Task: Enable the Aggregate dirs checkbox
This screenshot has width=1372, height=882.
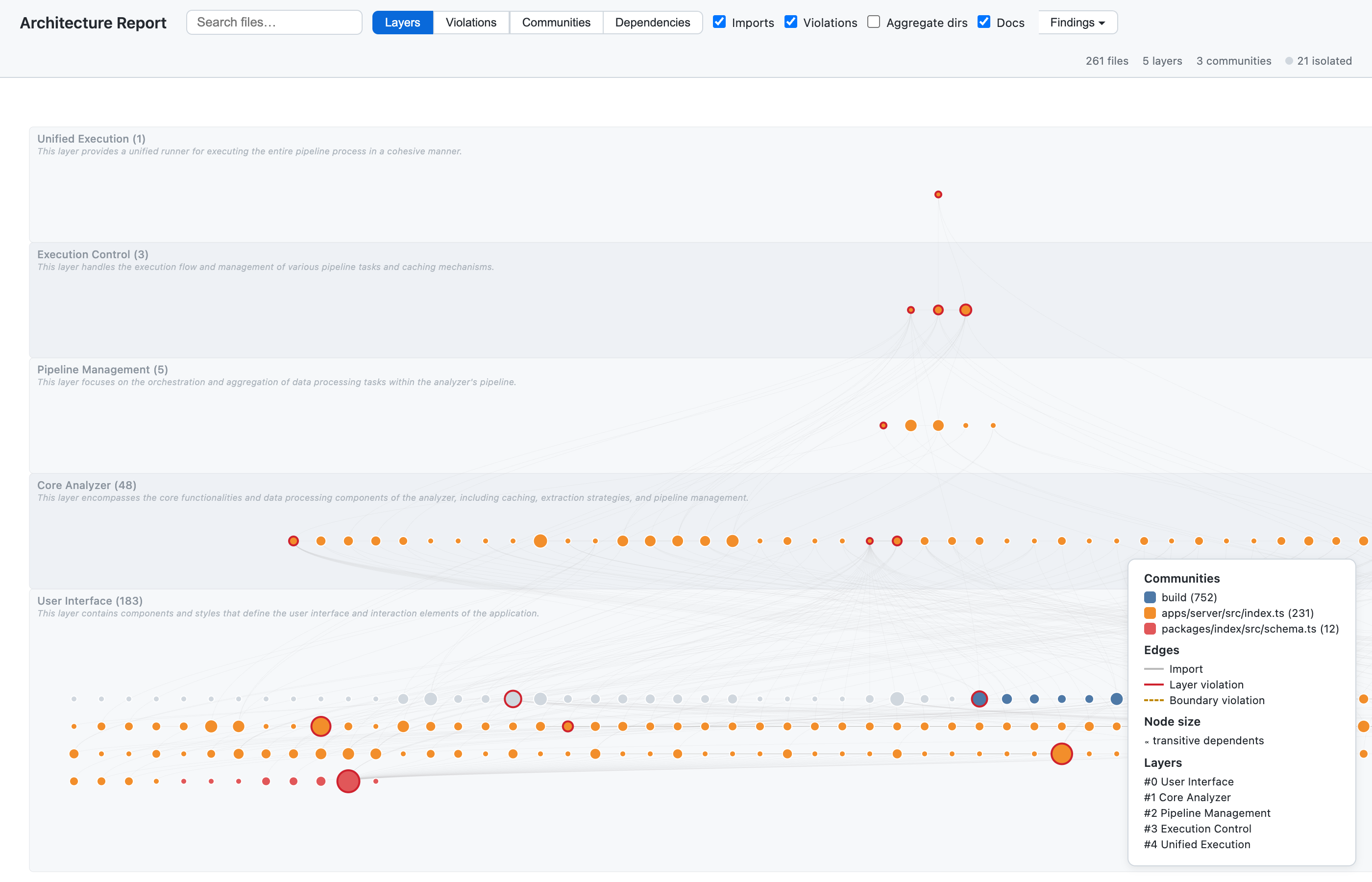Action: coord(873,22)
